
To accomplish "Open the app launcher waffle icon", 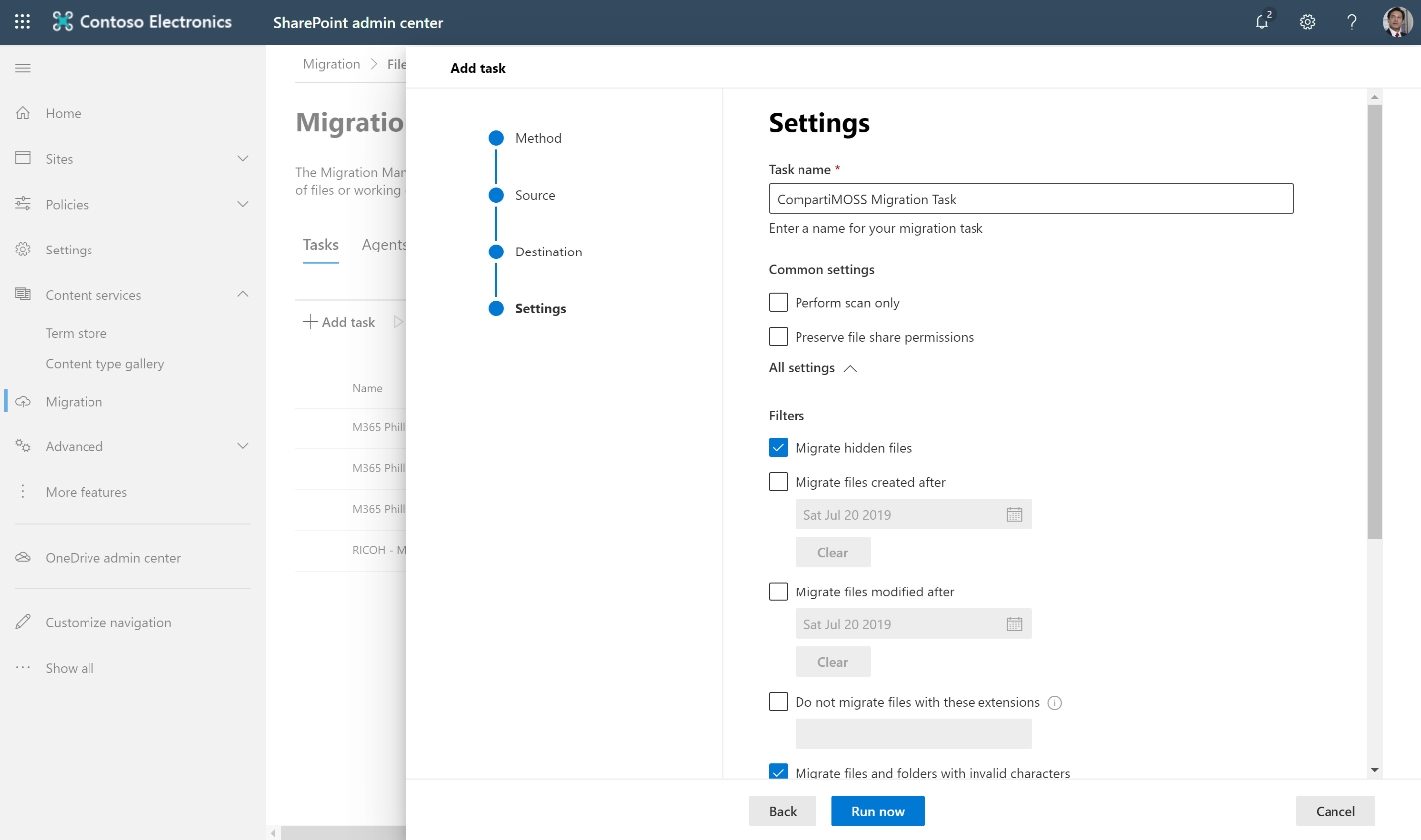I will pos(22,21).
